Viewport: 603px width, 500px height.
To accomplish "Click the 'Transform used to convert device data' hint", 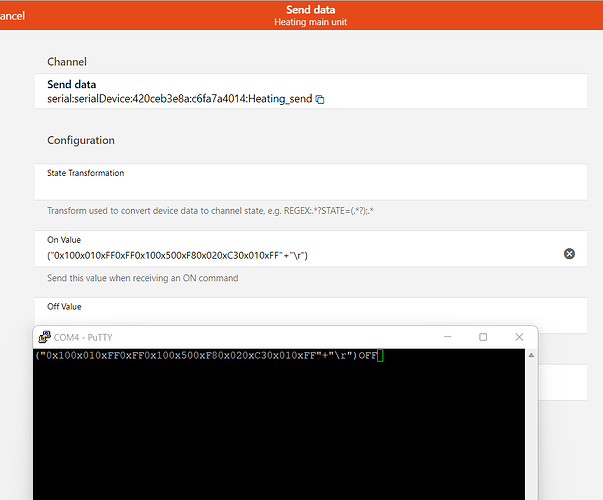I will point(210,211).
